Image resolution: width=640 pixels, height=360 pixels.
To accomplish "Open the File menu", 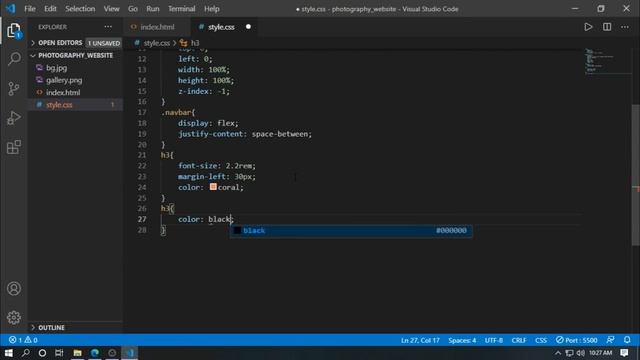I will [30, 9].
